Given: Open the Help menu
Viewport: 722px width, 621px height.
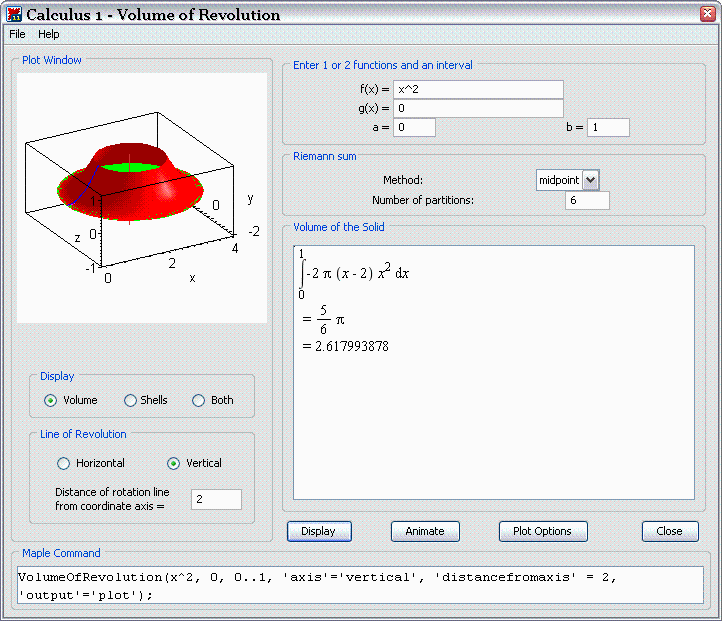Looking at the screenshot, I should pyautogui.click(x=49, y=34).
